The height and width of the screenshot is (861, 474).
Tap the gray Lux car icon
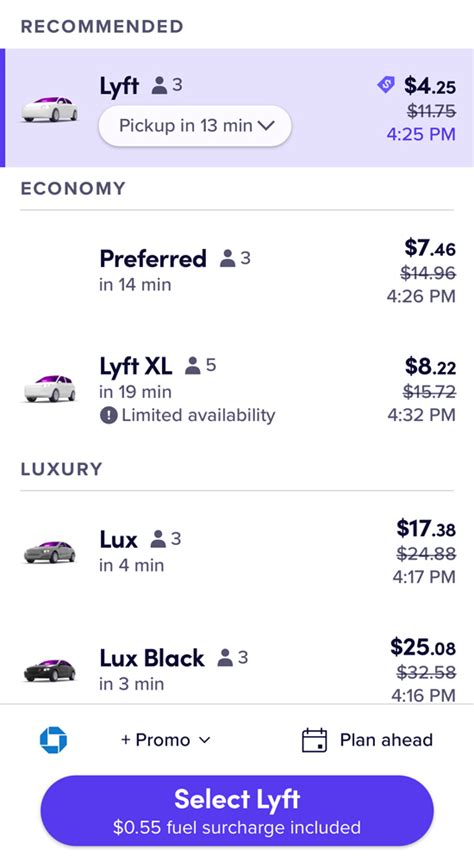click(50, 551)
